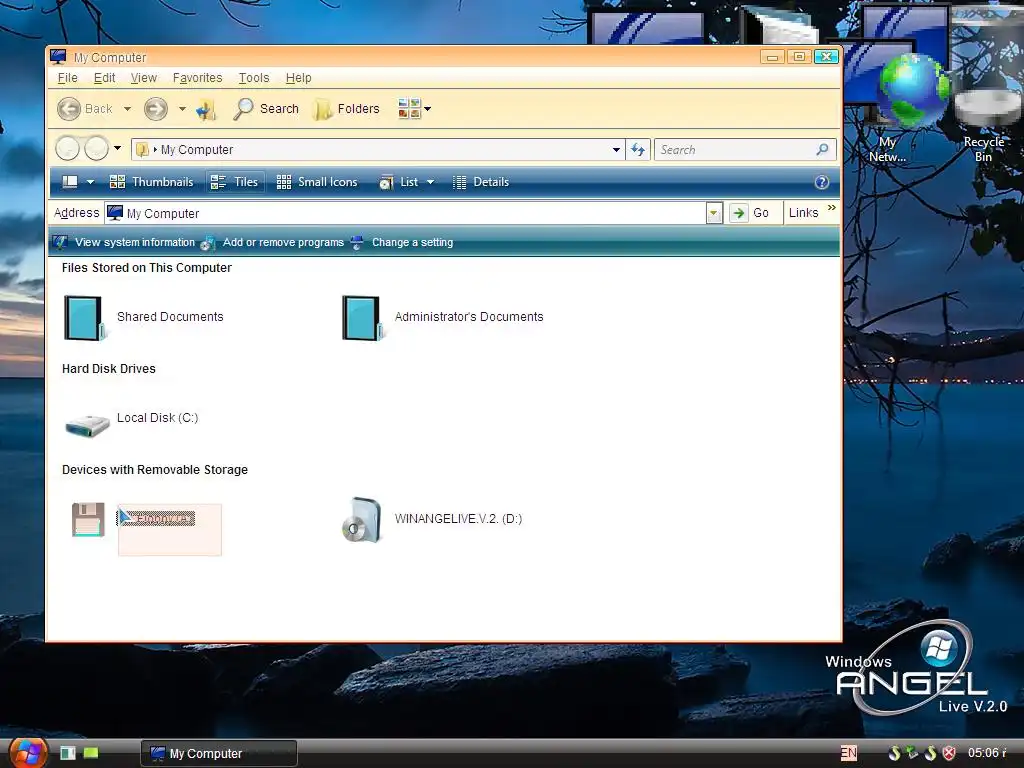
Task: Open the View menu
Action: tap(144, 78)
